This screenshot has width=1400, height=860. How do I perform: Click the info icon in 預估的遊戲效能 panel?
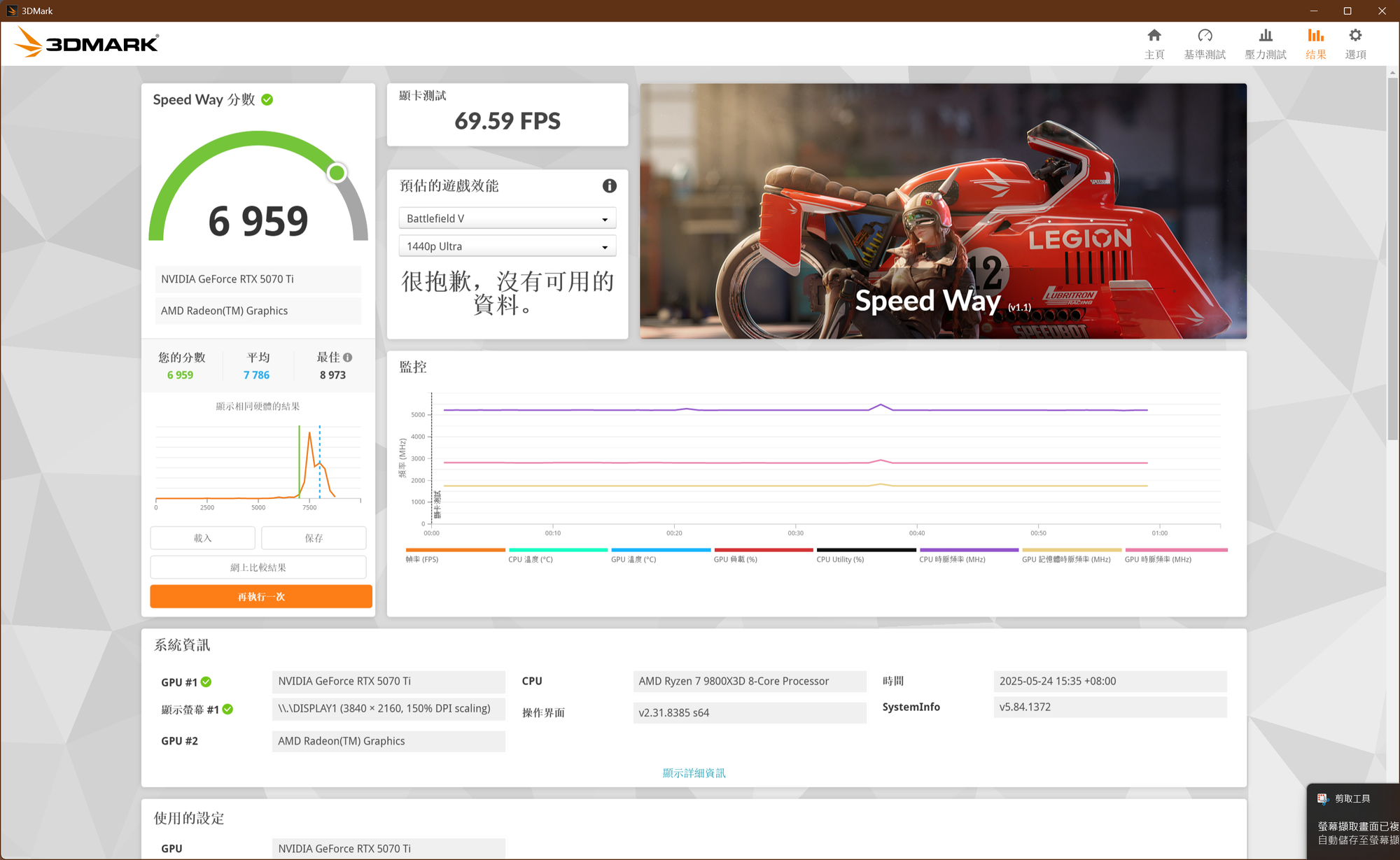click(x=610, y=185)
